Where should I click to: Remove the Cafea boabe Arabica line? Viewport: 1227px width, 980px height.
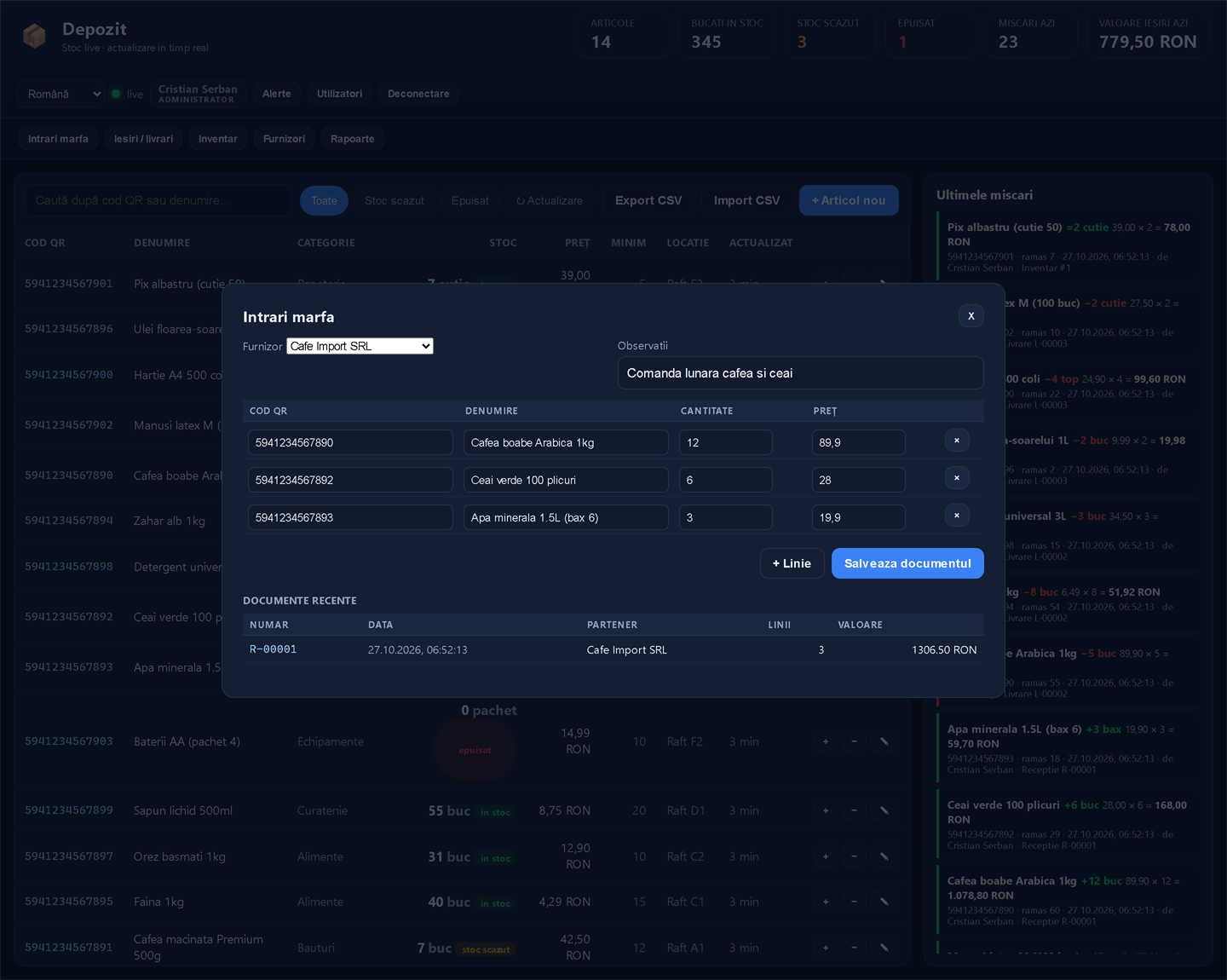(x=957, y=441)
